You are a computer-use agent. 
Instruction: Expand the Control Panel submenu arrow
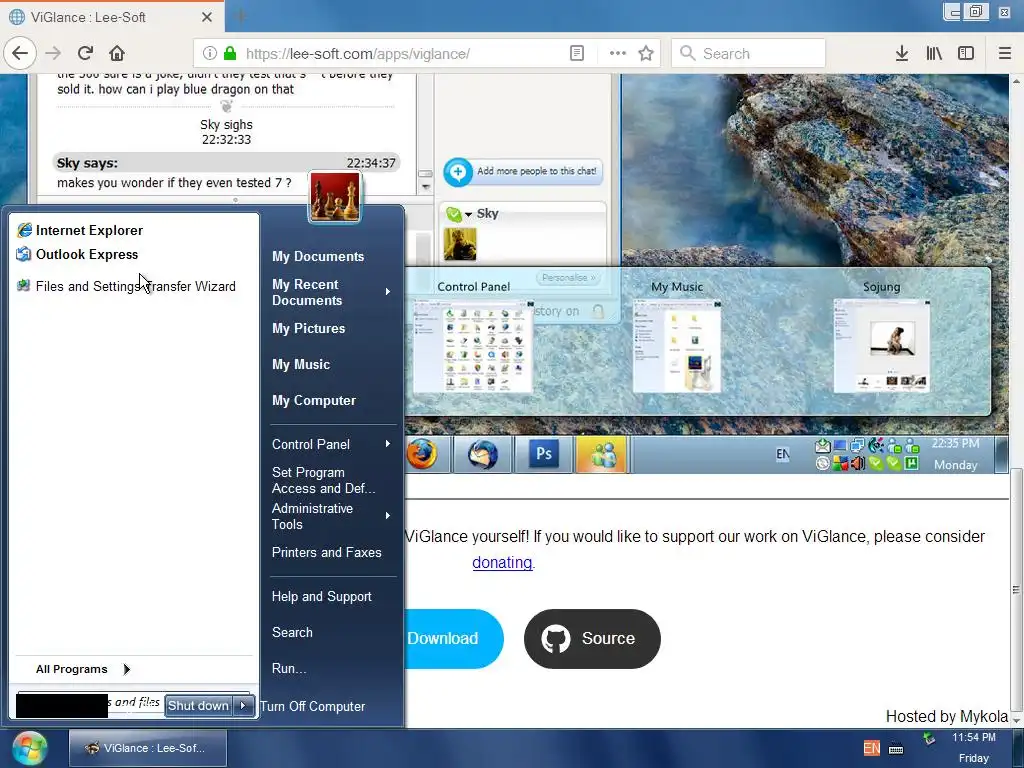pyautogui.click(x=388, y=443)
